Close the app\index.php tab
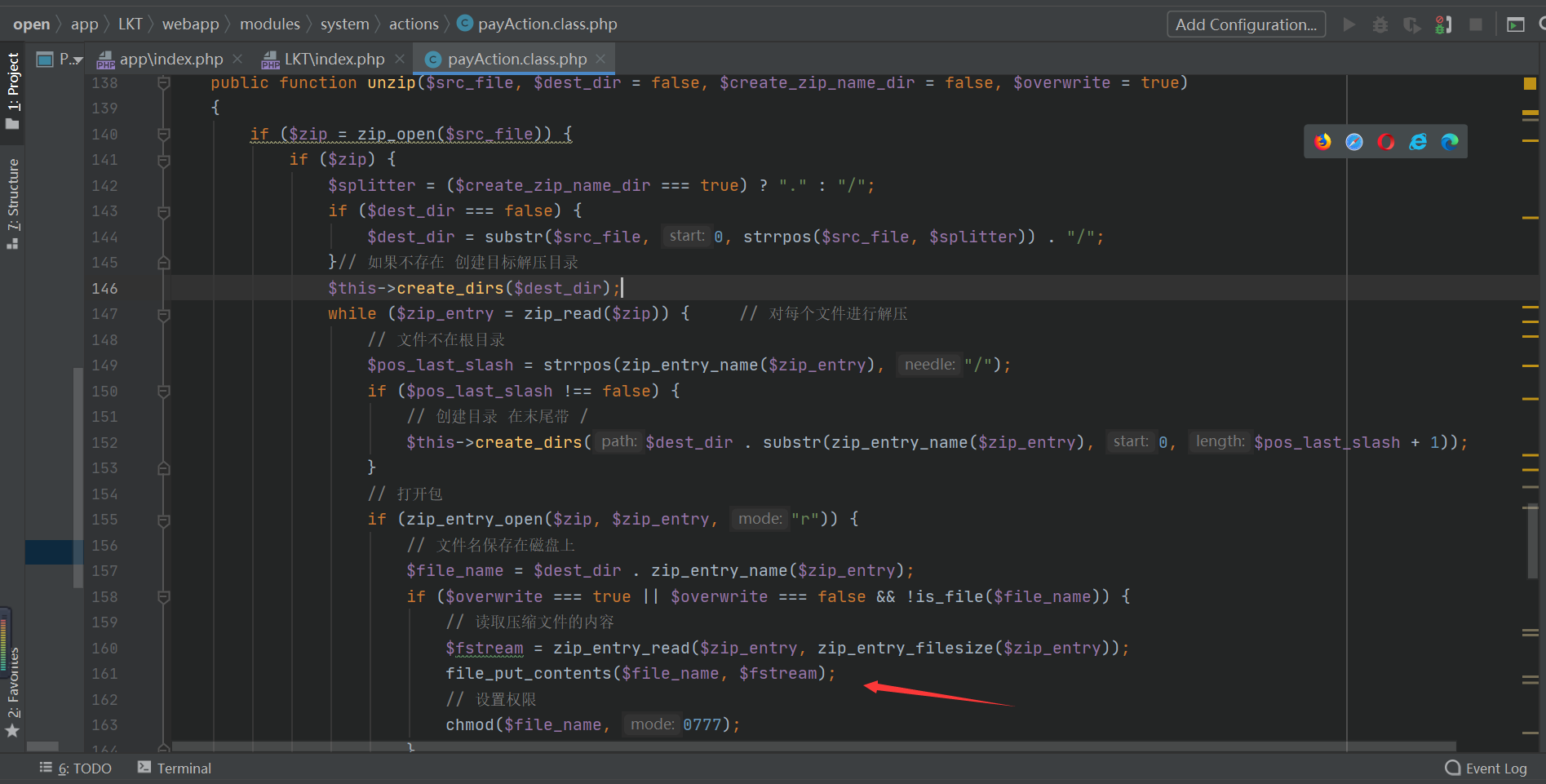 click(x=237, y=59)
